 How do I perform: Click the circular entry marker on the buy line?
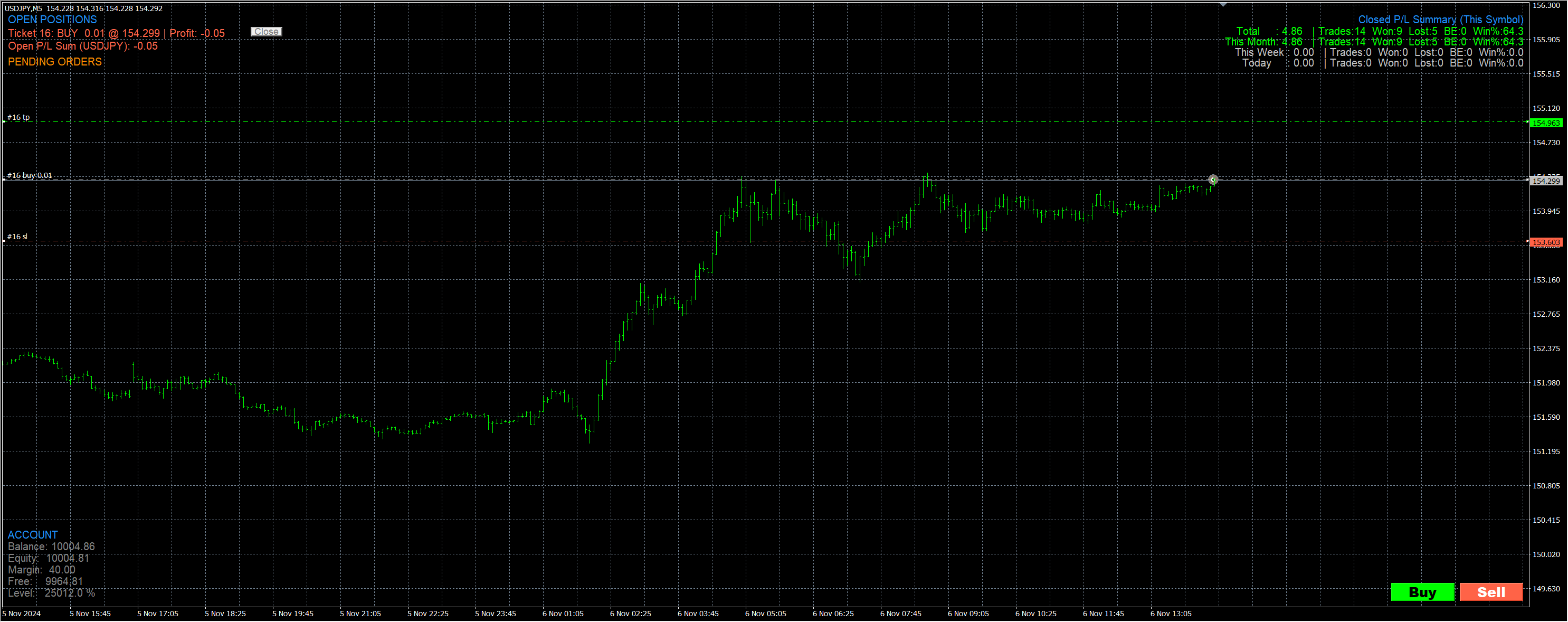pyautogui.click(x=1213, y=180)
